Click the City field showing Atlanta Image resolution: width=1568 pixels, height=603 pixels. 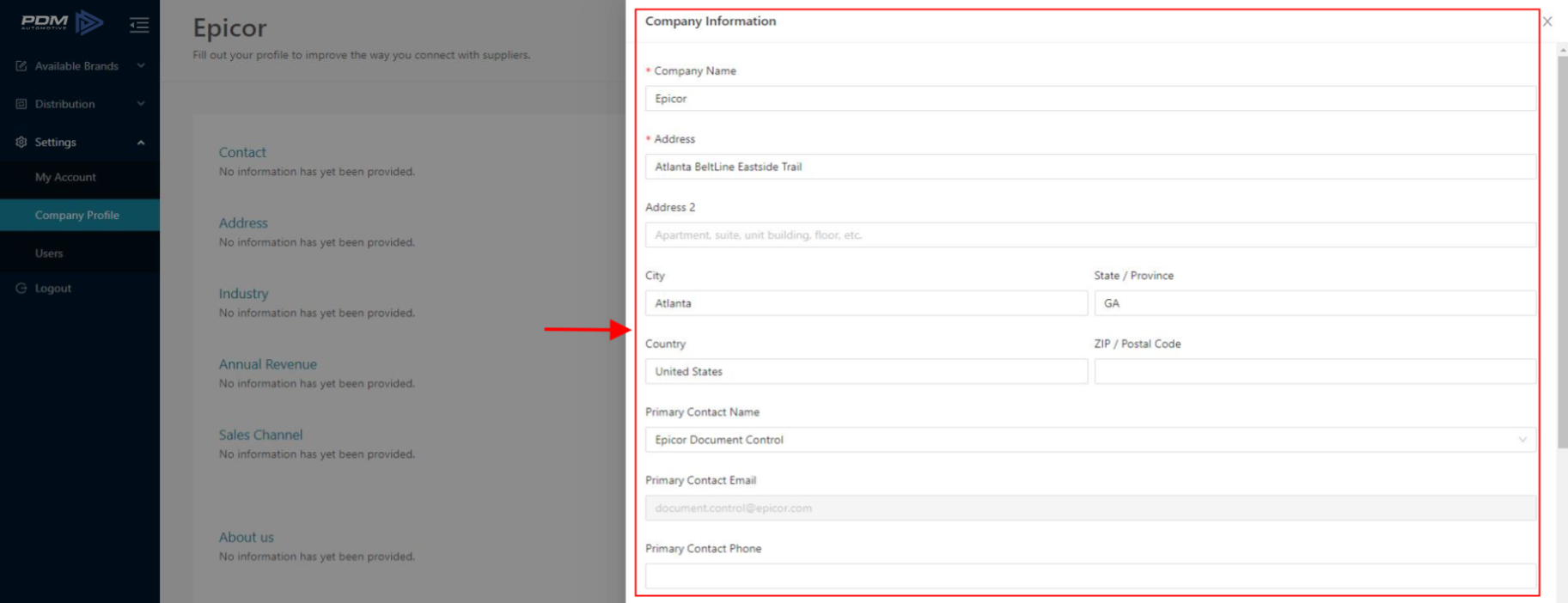tap(866, 303)
